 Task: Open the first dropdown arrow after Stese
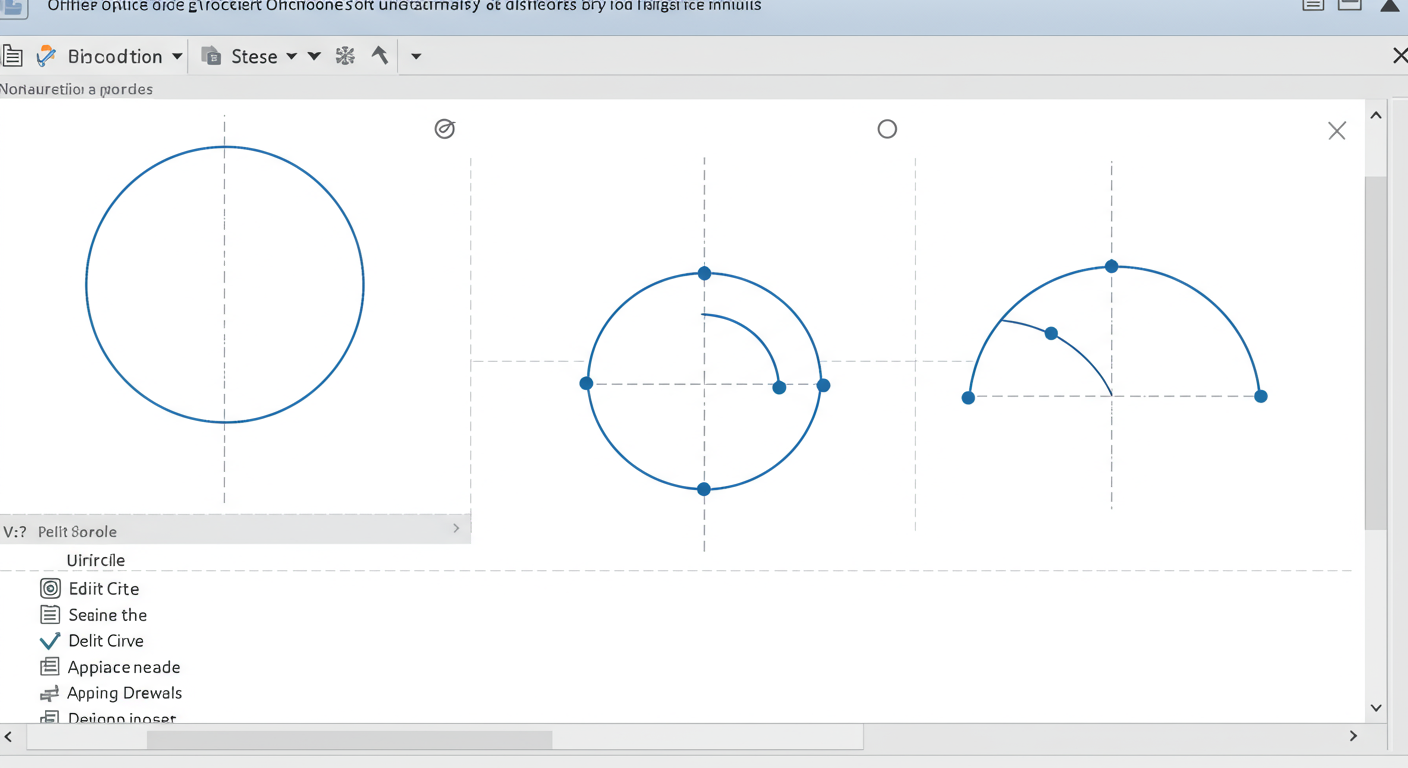click(x=292, y=56)
